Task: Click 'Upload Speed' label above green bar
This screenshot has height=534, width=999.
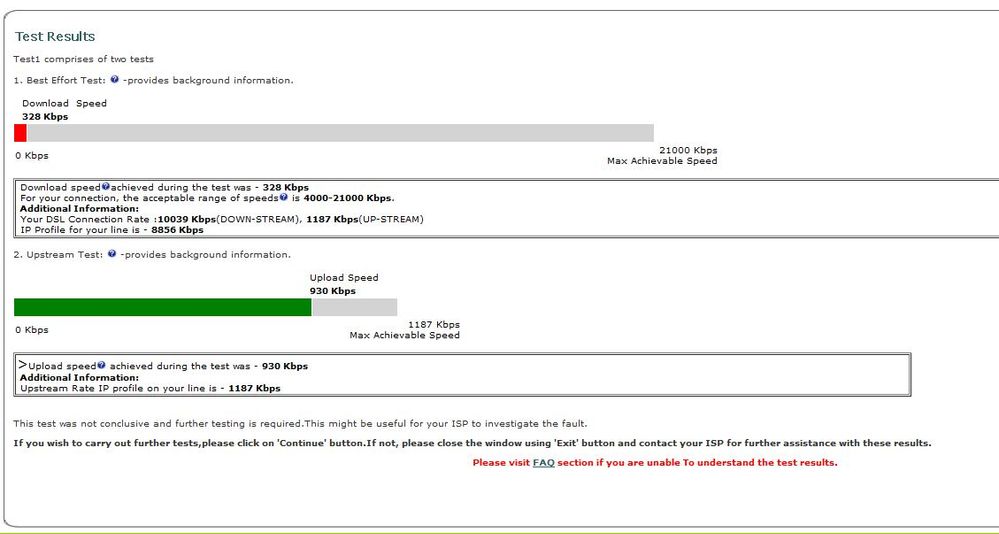Action: (344, 278)
